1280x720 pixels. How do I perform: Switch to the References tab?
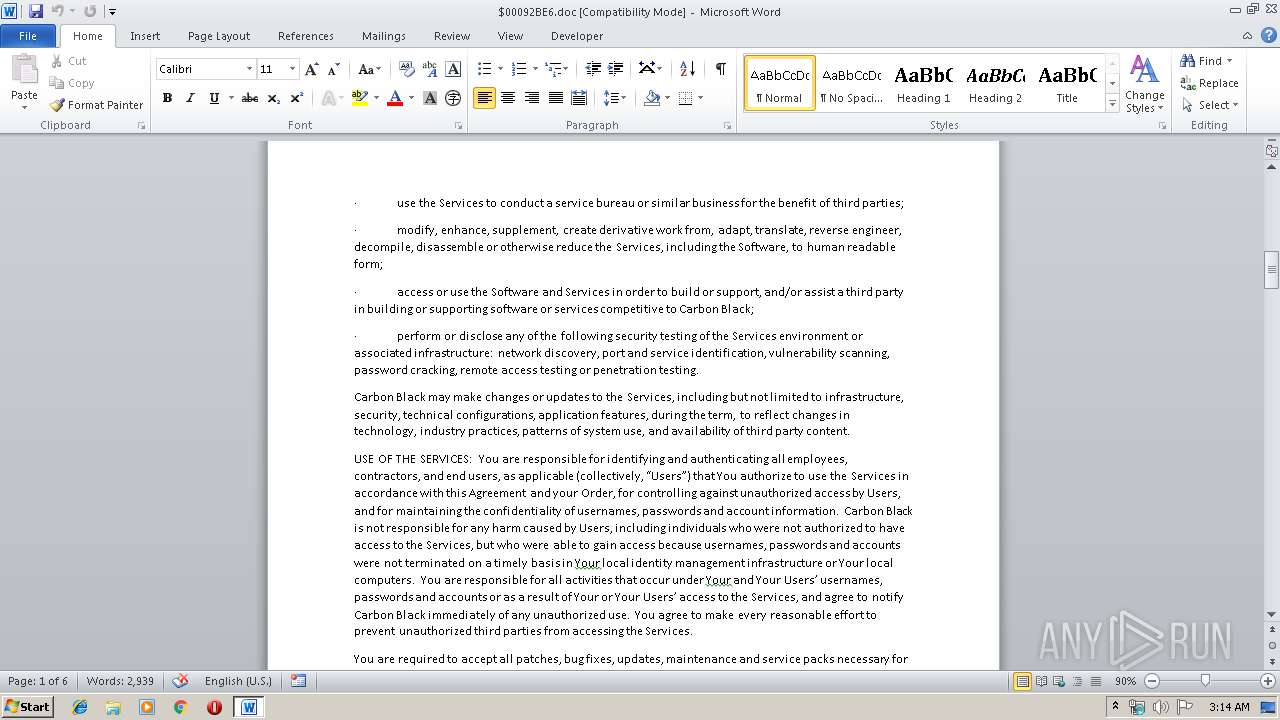pos(306,36)
